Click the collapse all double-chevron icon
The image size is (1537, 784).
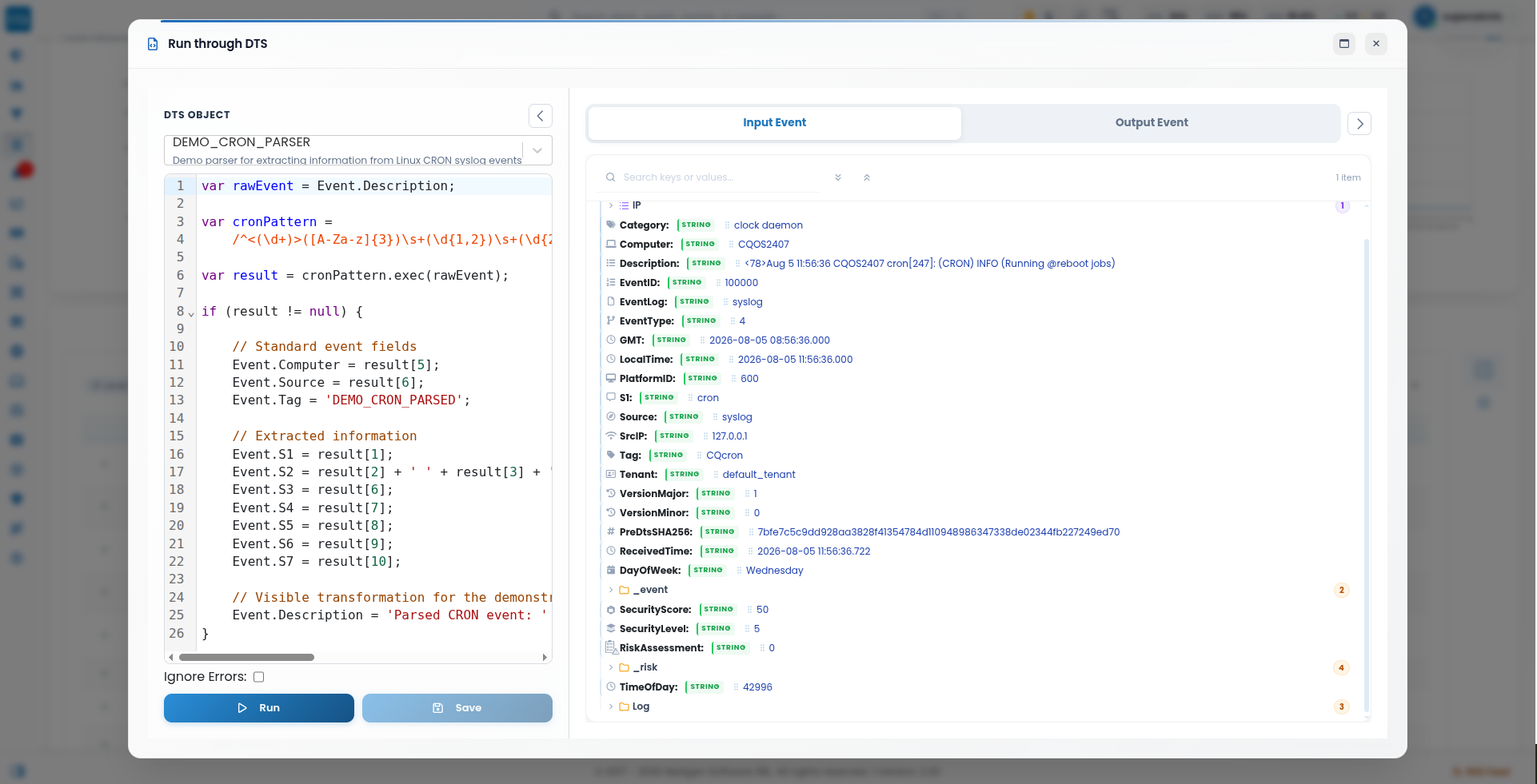coord(867,177)
